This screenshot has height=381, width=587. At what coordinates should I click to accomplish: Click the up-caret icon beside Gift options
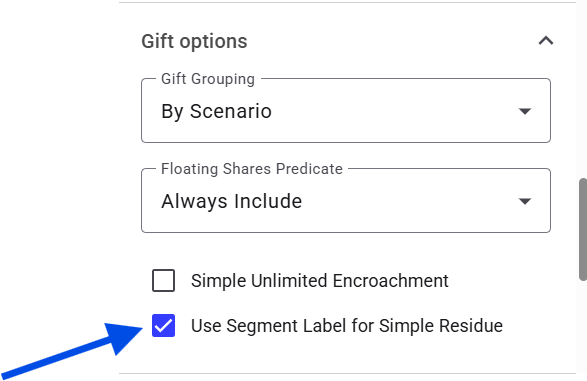pos(546,40)
